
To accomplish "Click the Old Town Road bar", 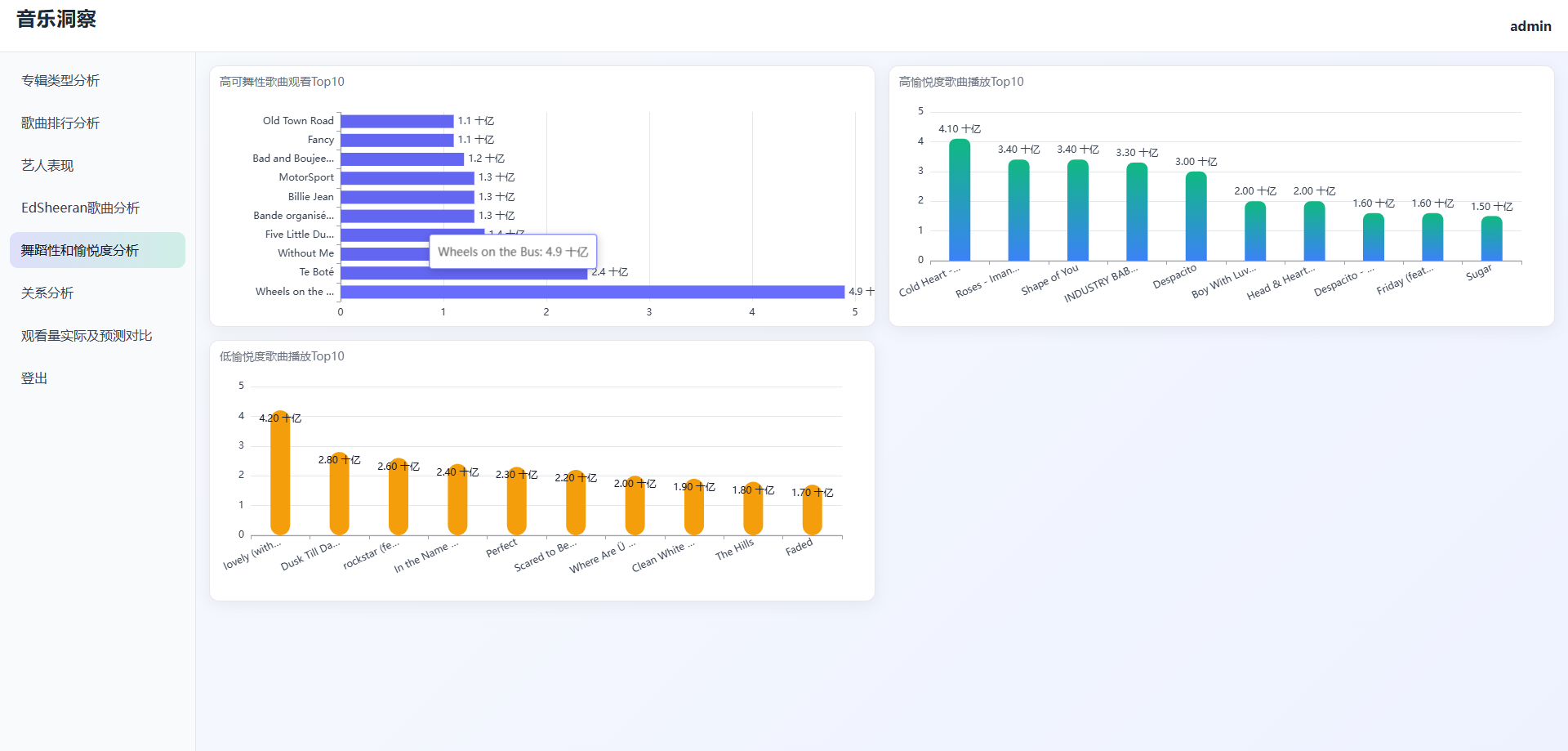I will (x=397, y=121).
